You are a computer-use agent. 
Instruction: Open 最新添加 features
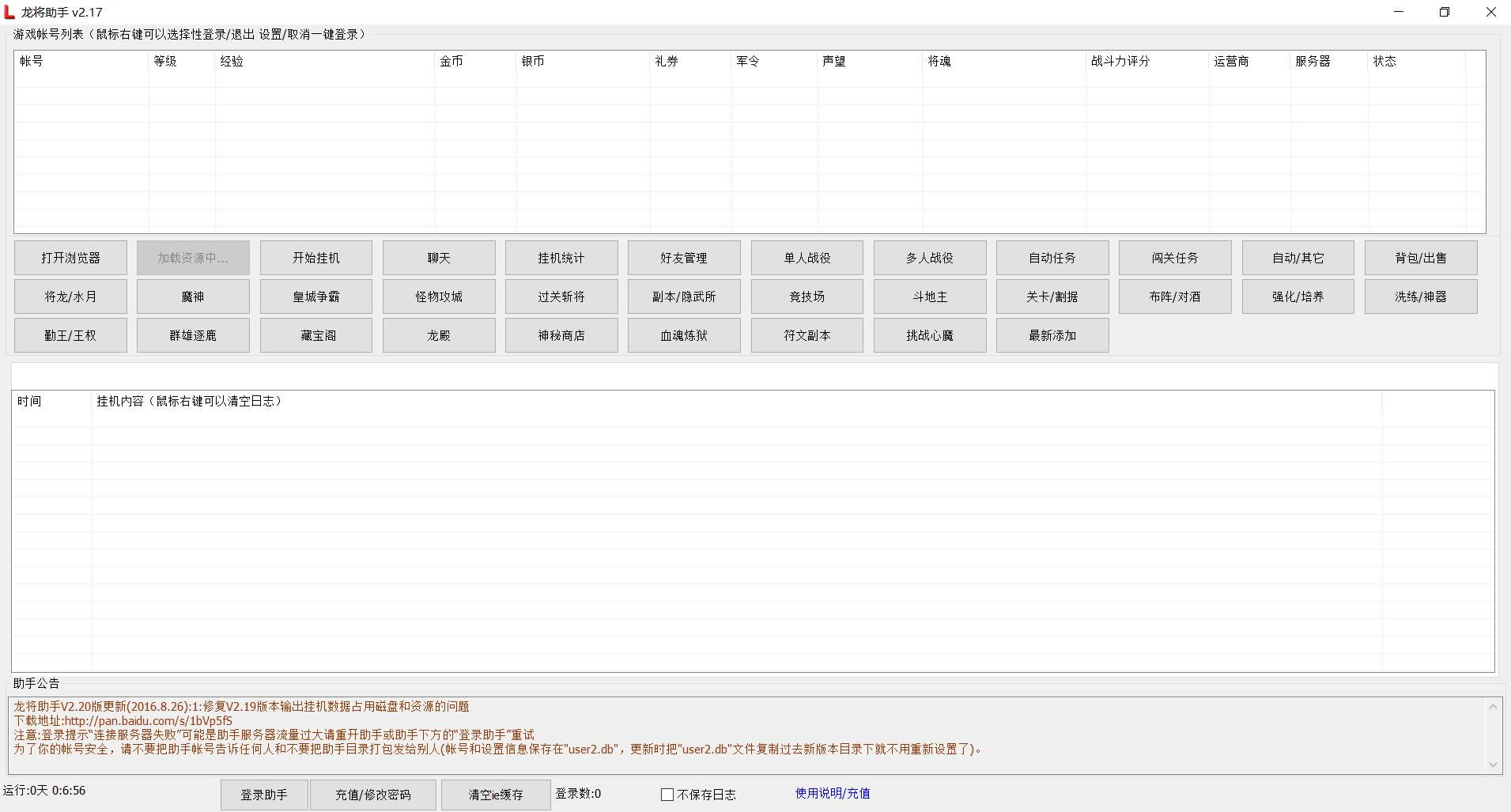[x=1052, y=335]
